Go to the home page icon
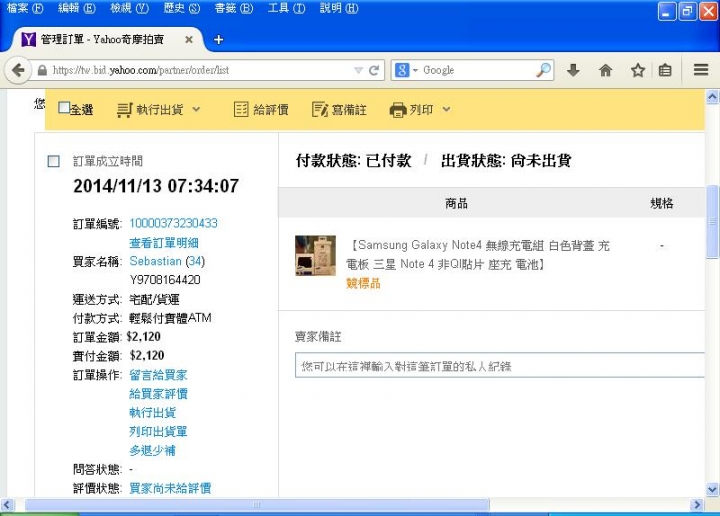This screenshot has height=516, width=720. coord(605,70)
